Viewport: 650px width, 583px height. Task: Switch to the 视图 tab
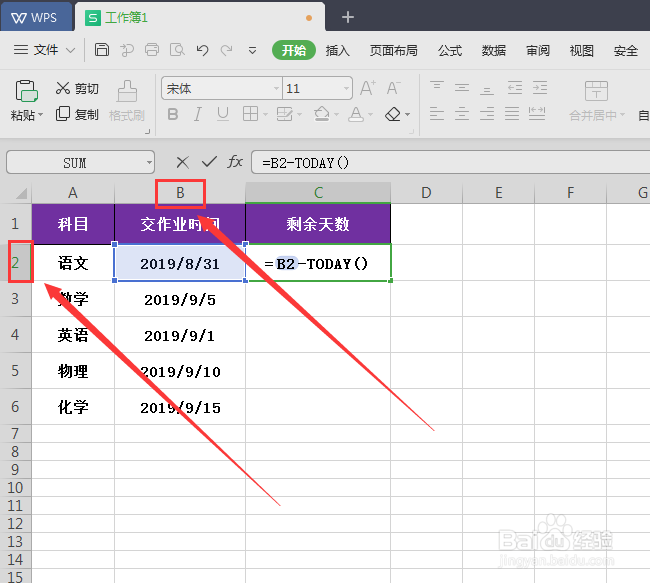[x=582, y=51]
